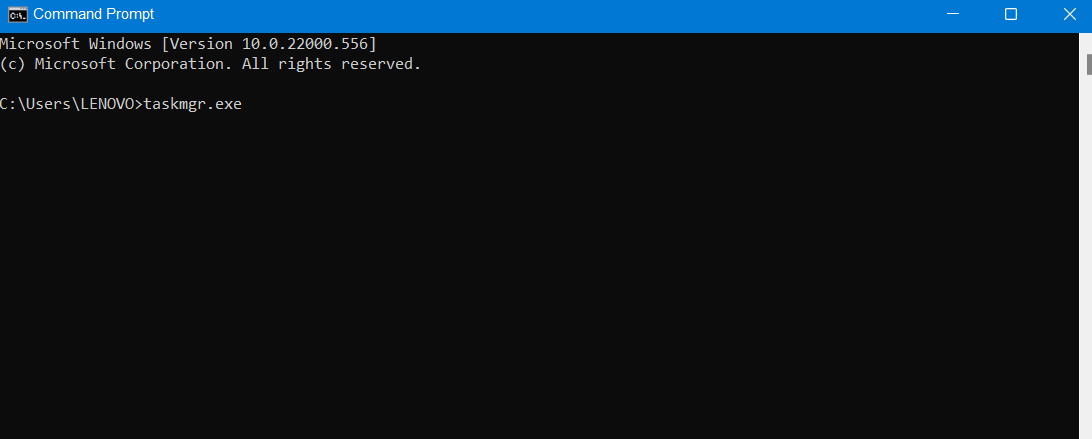Click the typed taskmgr.exe command

coord(193,104)
